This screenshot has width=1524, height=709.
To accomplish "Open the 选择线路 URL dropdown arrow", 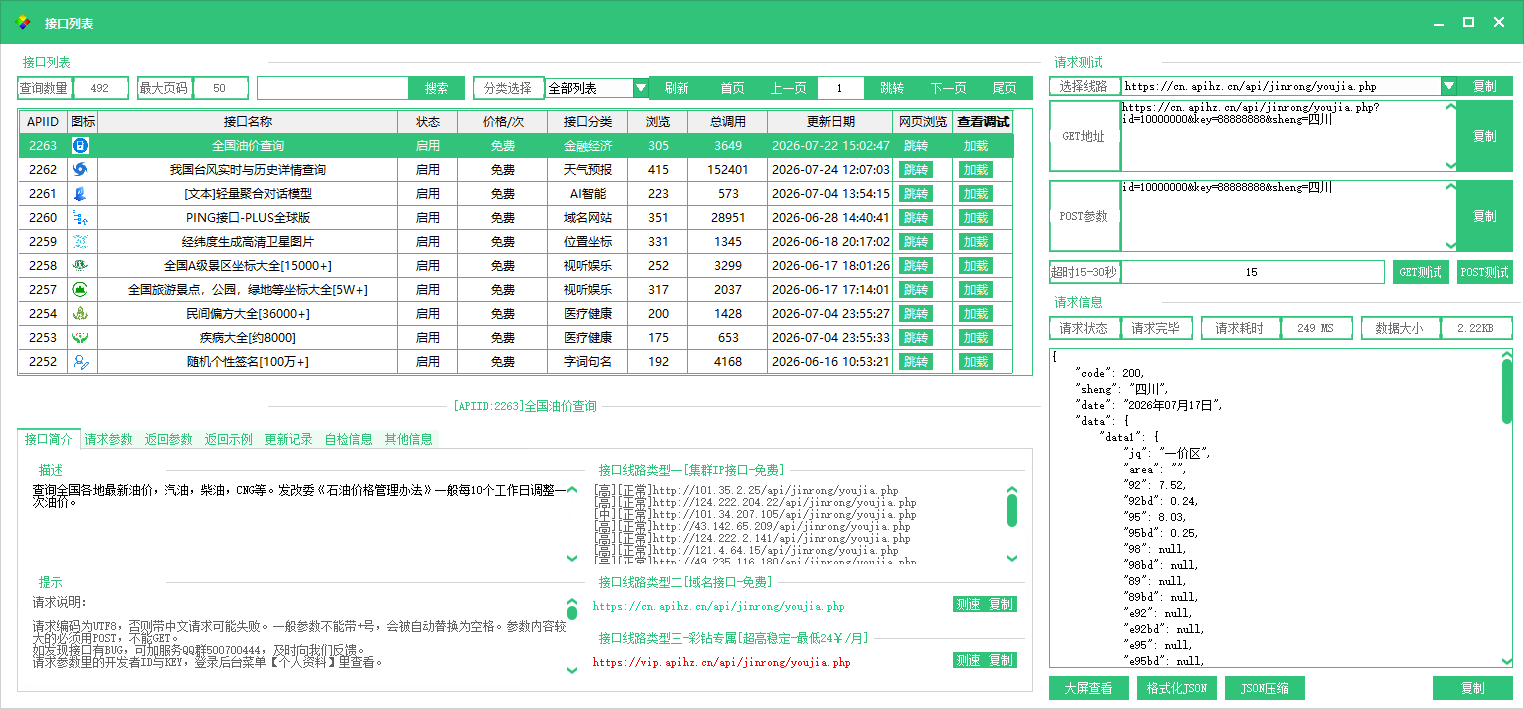I will tap(1448, 86).
